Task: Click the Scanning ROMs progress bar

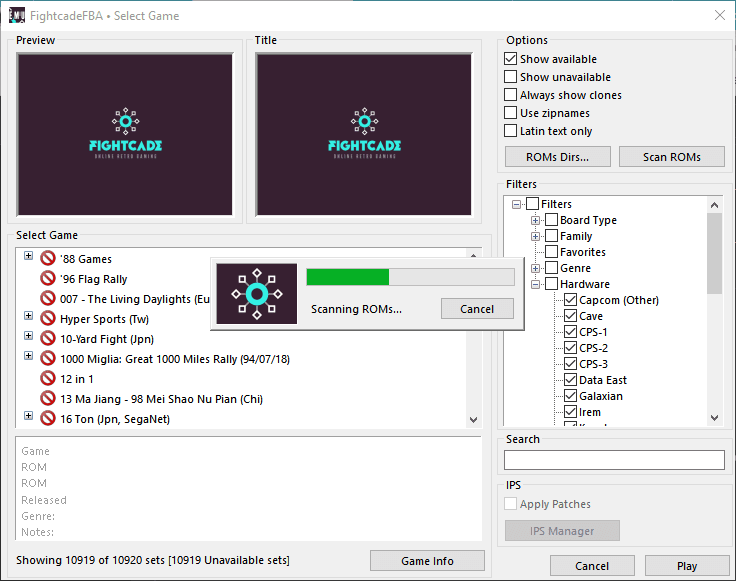Action: click(410, 277)
